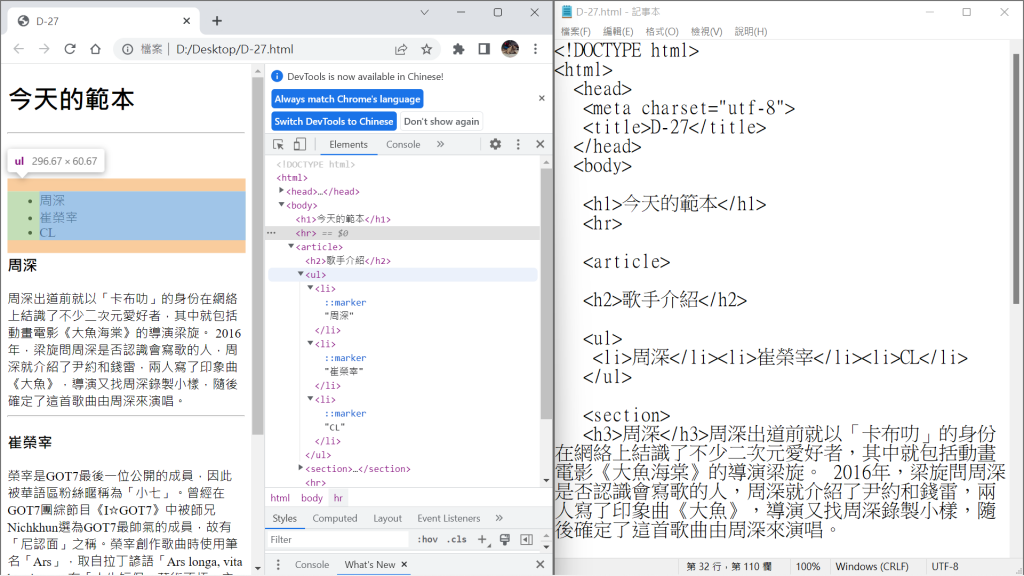The width and height of the screenshot is (1024, 576).
Task: Open Notepad 檔案(F) menu
Action: (x=575, y=31)
